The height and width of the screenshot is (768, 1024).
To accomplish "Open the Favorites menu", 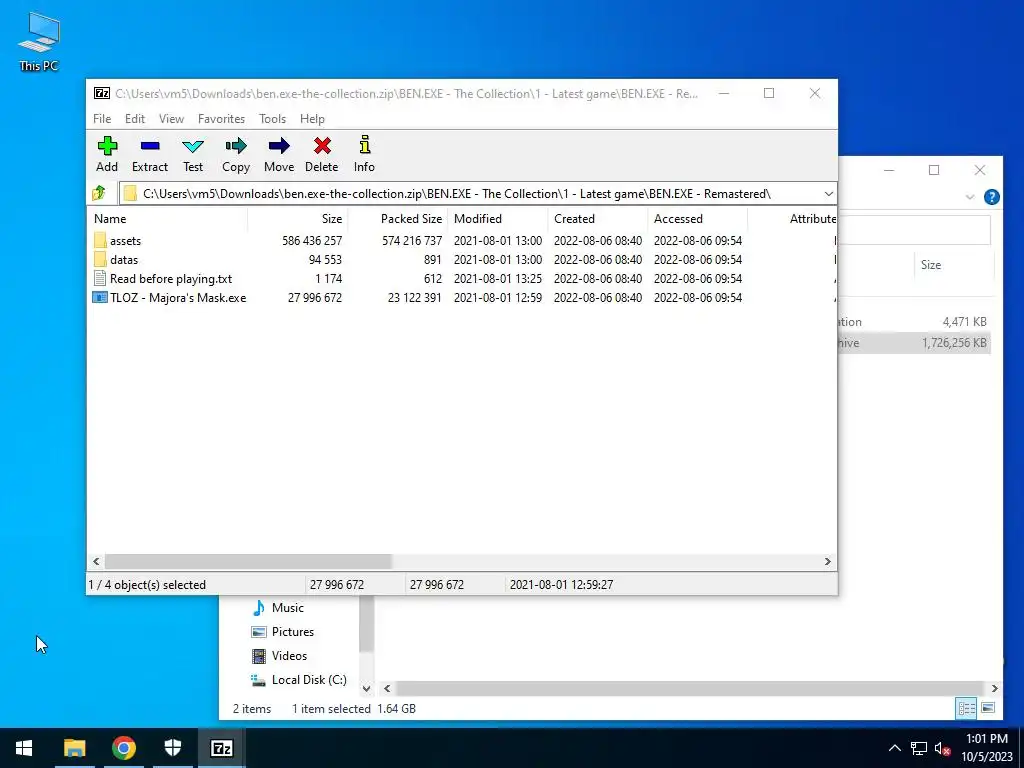I will tap(221, 119).
